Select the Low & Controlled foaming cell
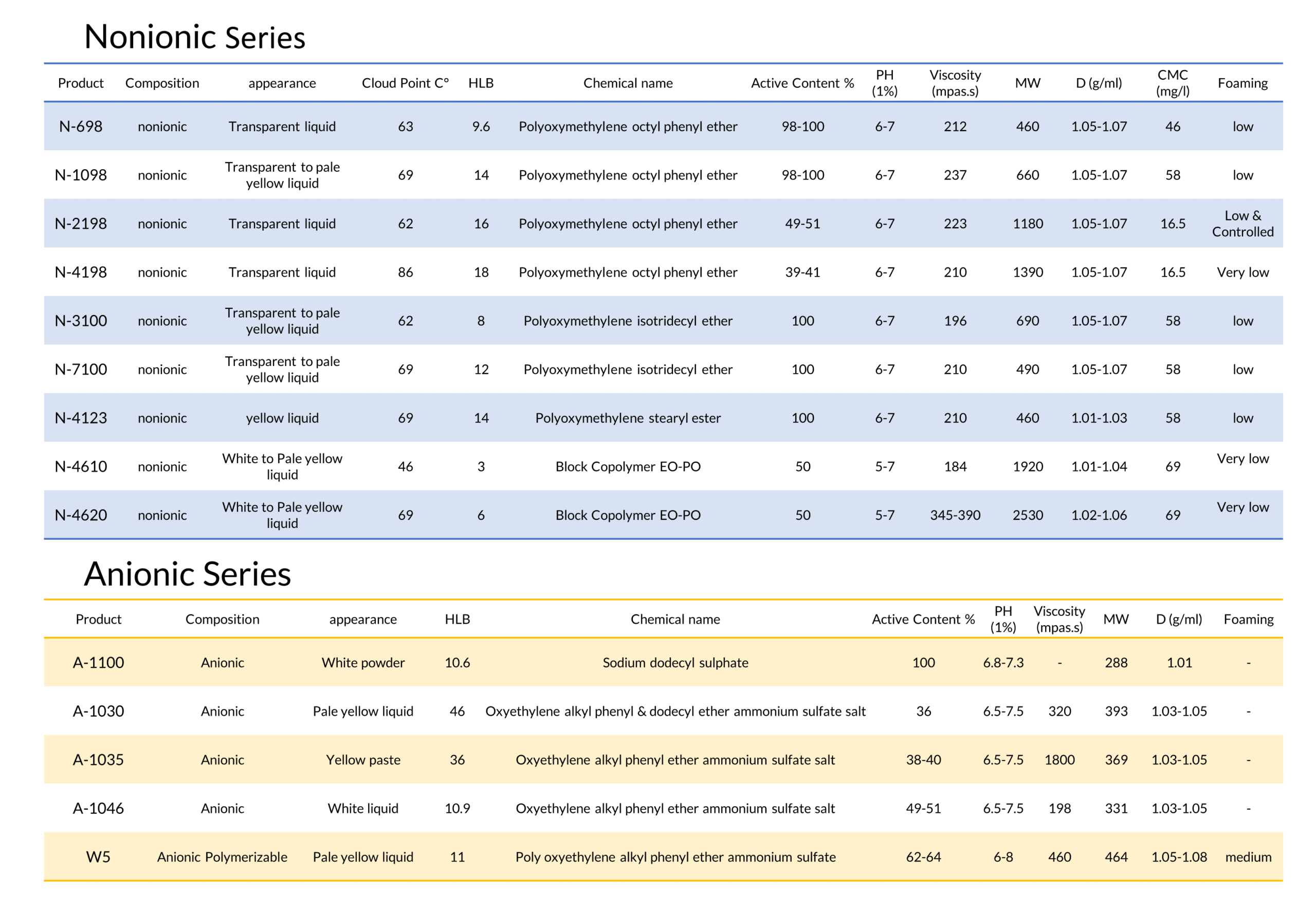This screenshot has width=1316, height=911. click(1242, 224)
